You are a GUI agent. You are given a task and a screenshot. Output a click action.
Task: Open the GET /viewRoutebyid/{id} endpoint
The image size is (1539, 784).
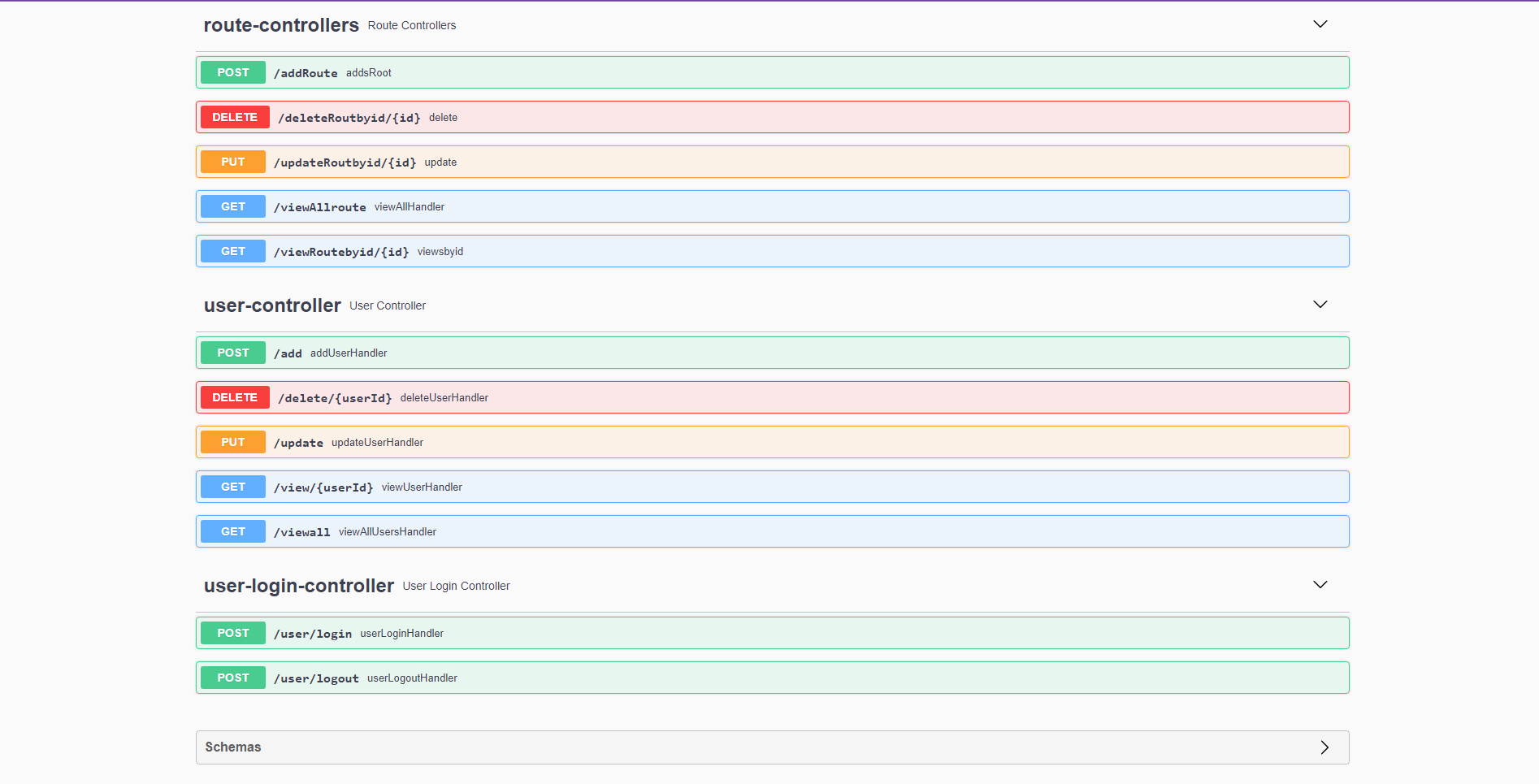click(772, 251)
